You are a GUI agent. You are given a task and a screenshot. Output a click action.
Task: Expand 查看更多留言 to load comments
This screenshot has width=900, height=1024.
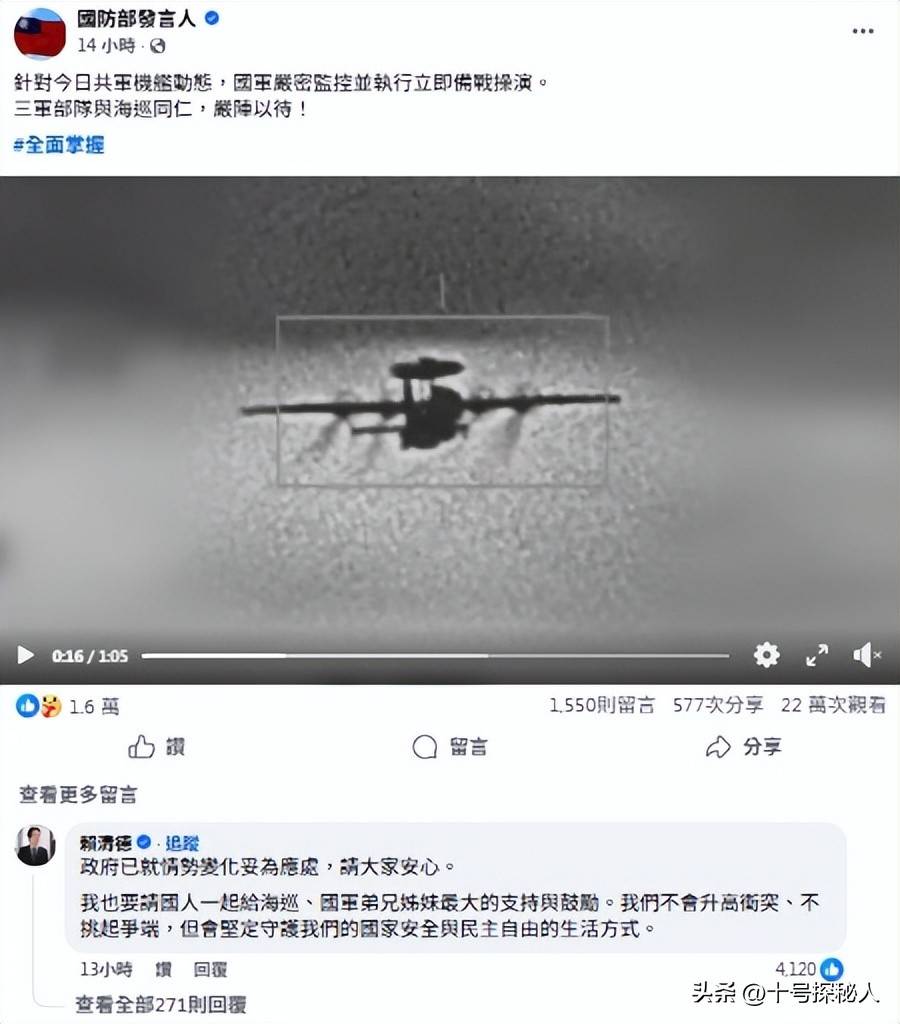78,795
